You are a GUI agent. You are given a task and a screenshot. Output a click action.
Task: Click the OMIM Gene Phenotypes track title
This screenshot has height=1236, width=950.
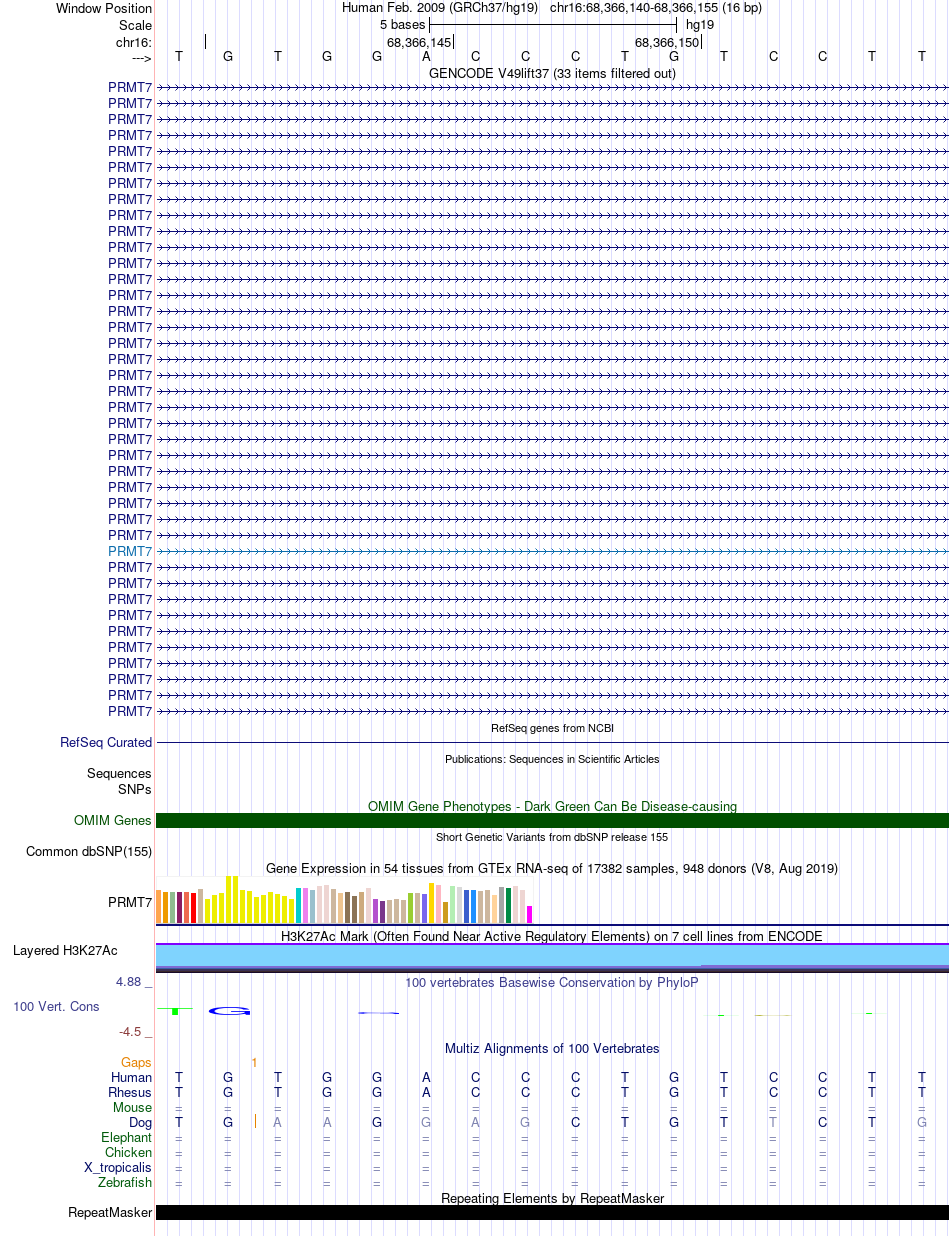tap(552, 806)
